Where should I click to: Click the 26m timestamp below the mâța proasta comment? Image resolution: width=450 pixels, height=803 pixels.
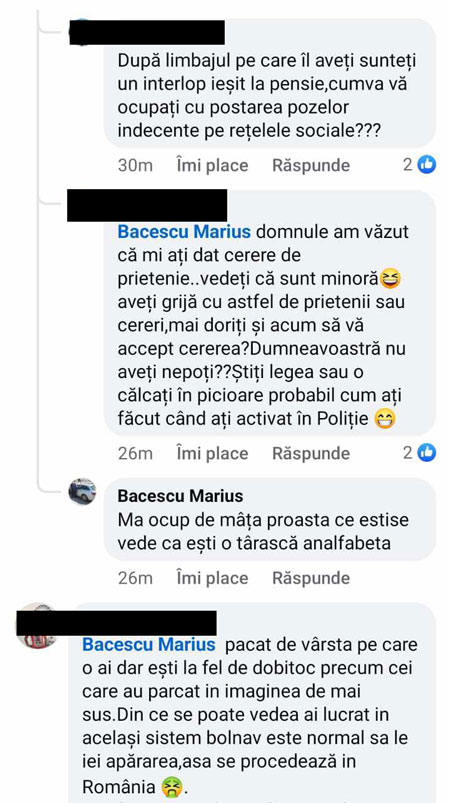tap(135, 578)
